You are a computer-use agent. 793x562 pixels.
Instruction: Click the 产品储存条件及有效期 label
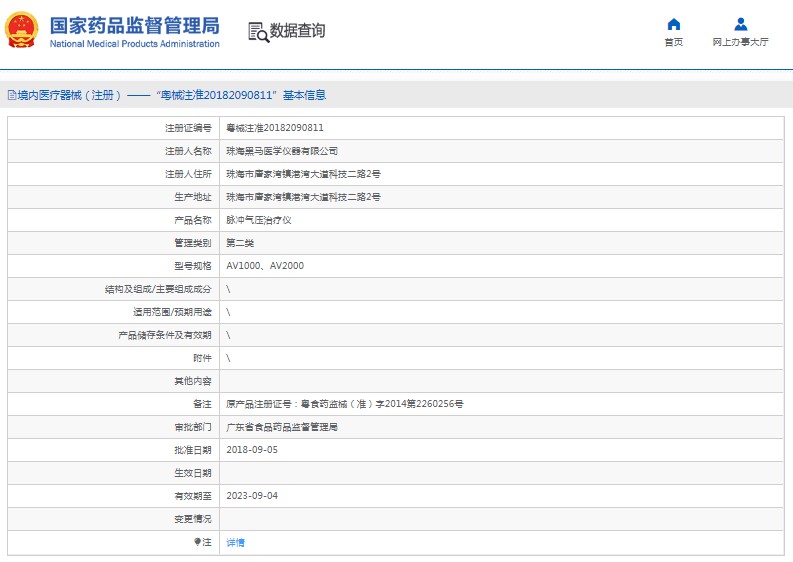(x=165, y=335)
